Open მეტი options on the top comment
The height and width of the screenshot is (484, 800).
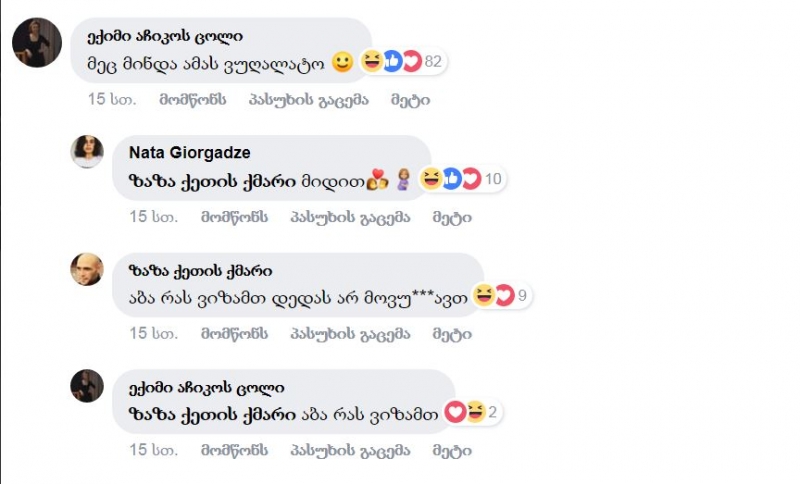click(x=410, y=100)
